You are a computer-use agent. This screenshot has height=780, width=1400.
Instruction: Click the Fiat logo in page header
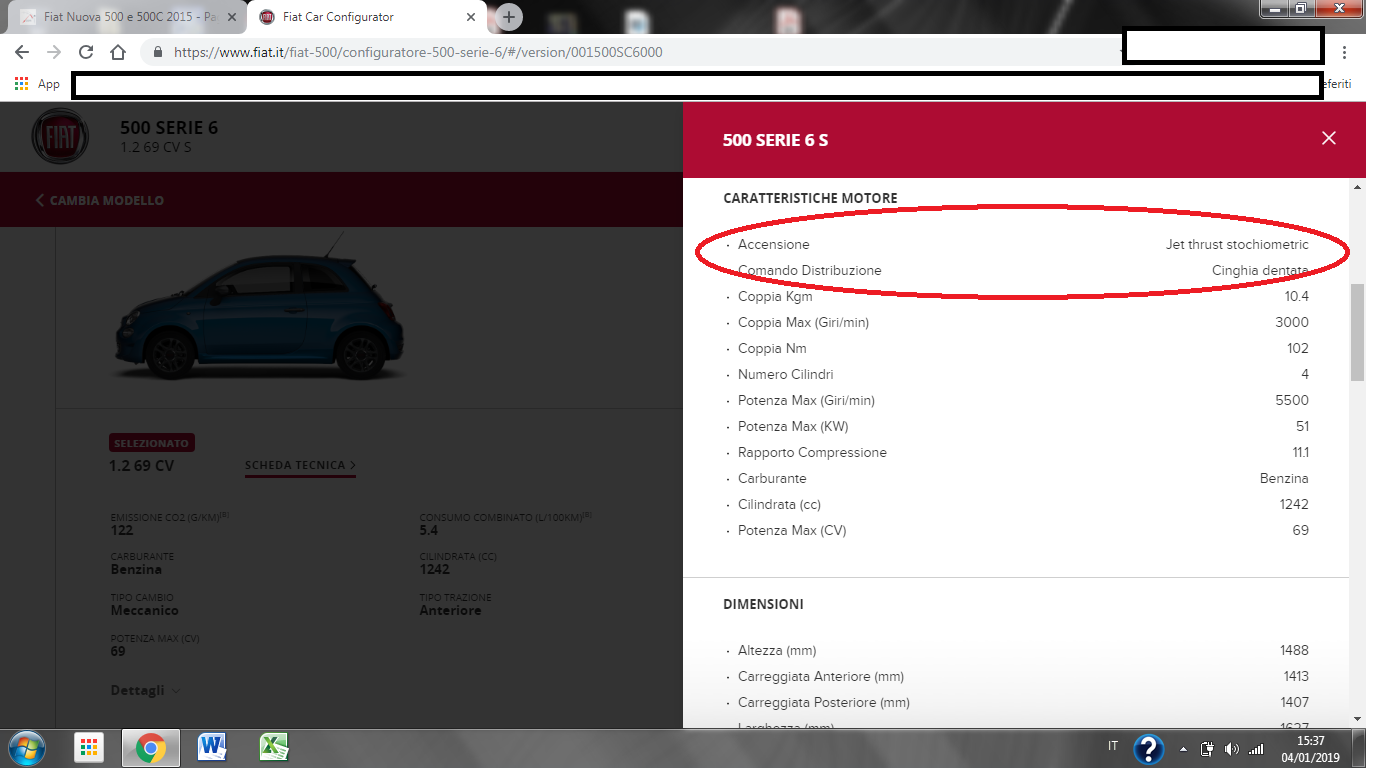(61, 138)
